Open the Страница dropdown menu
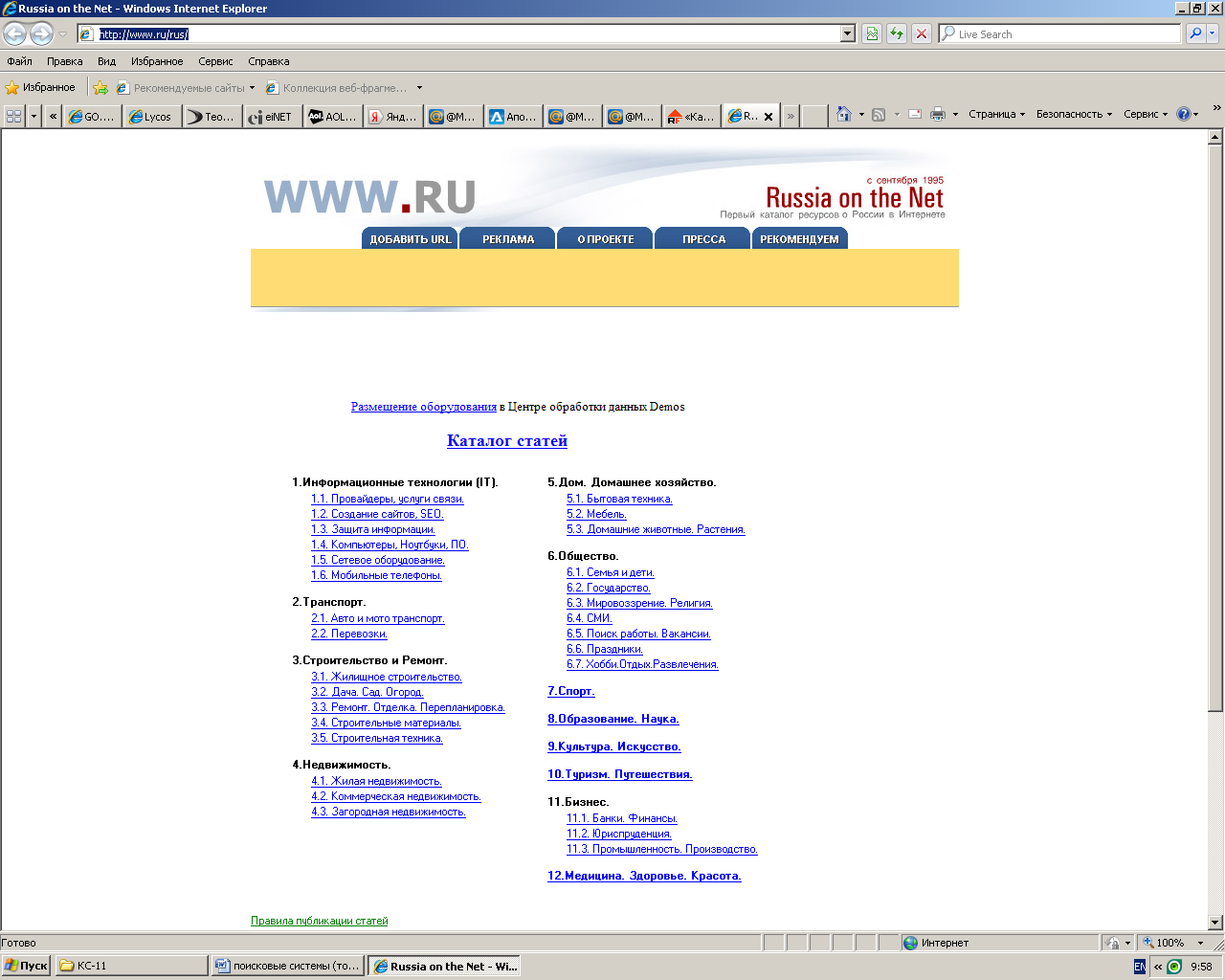The image size is (1225, 980). click(x=996, y=114)
